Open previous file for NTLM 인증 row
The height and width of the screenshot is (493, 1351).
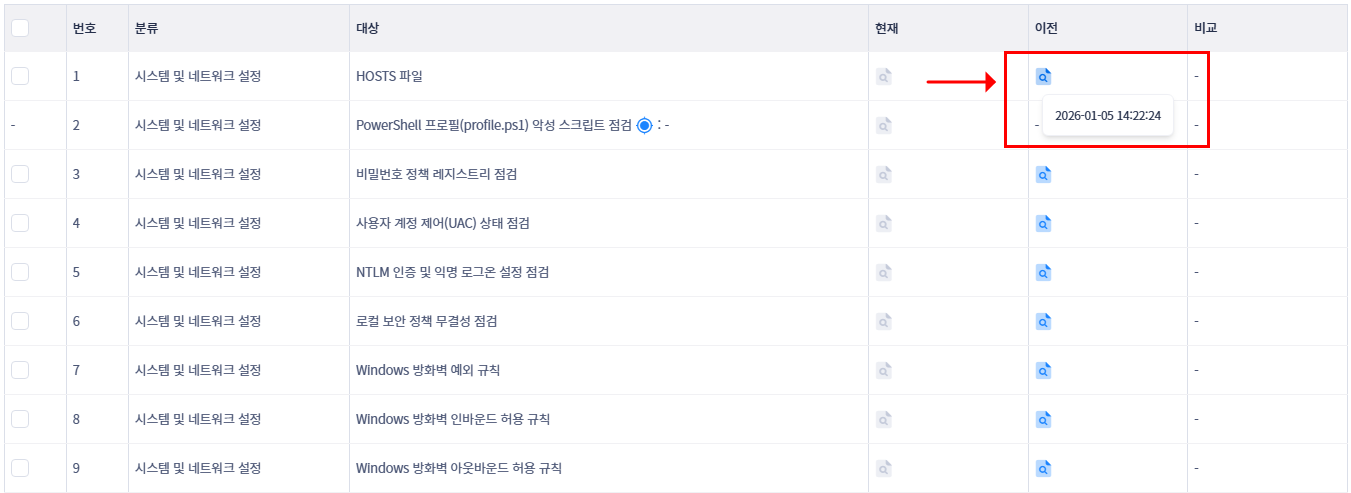coord(1043,272)
